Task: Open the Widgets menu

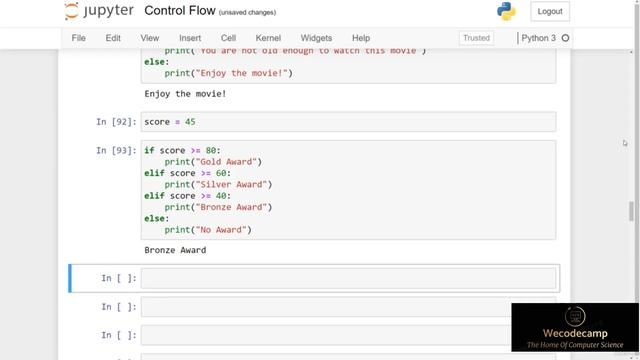Action: (x=316, y=38)
